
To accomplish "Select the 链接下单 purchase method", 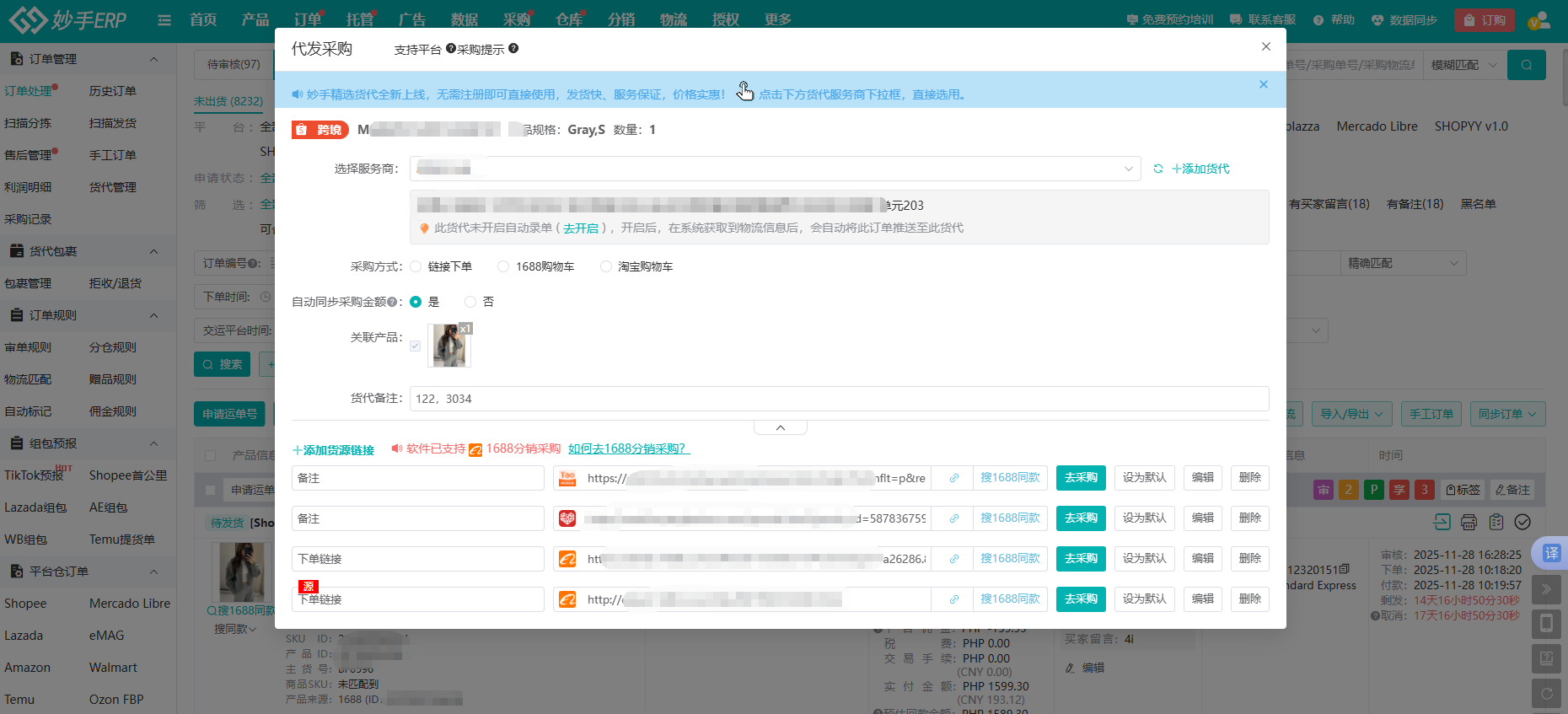I will tap(416, 267).
